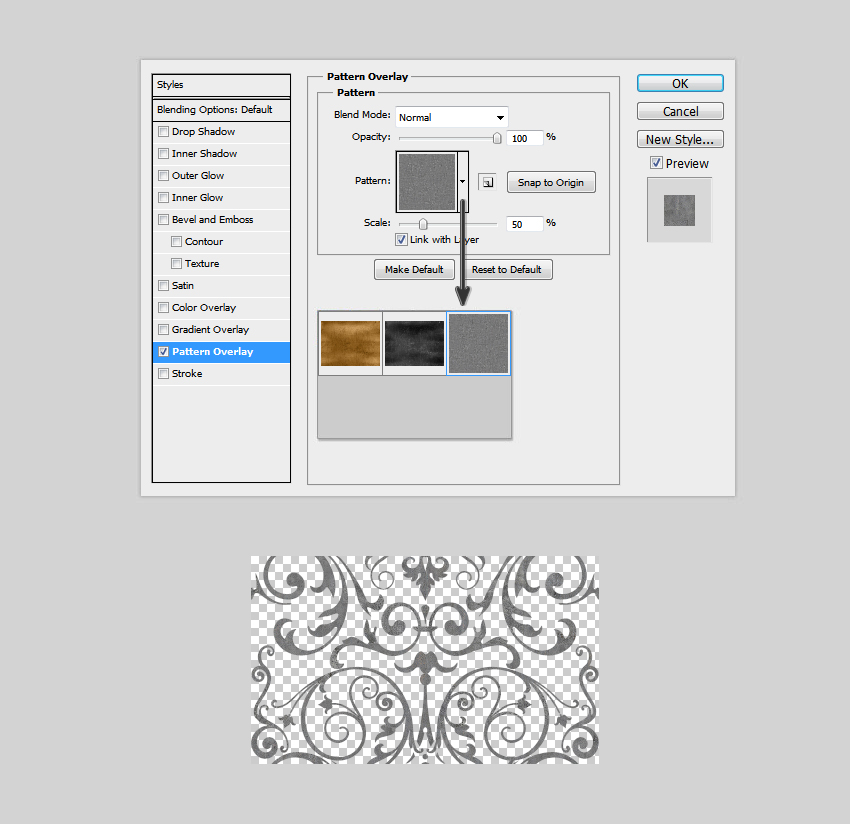Image resolution: width=850 pixels, height=824 pixels.
Task: Click the Reset to Default button
Action: (506, 269)
